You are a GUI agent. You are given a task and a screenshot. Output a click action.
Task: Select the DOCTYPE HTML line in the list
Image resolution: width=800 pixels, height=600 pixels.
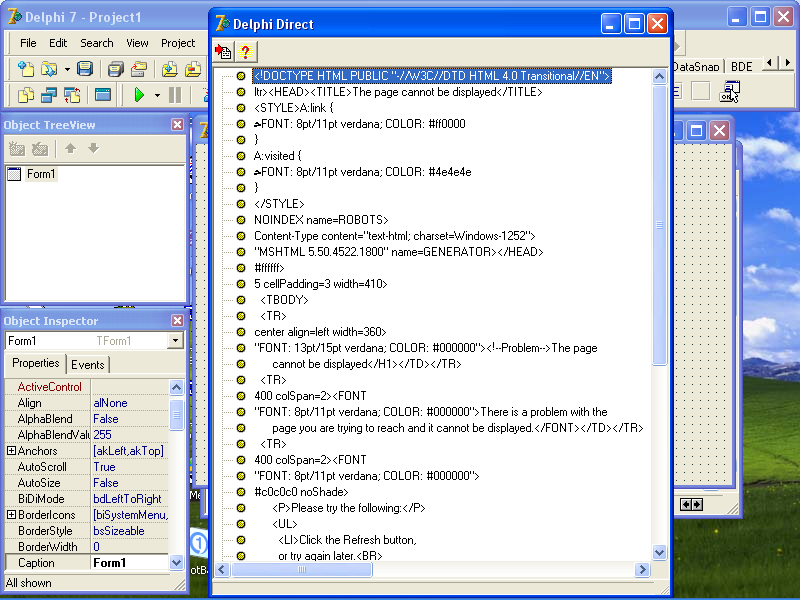[x=432, y=76]
